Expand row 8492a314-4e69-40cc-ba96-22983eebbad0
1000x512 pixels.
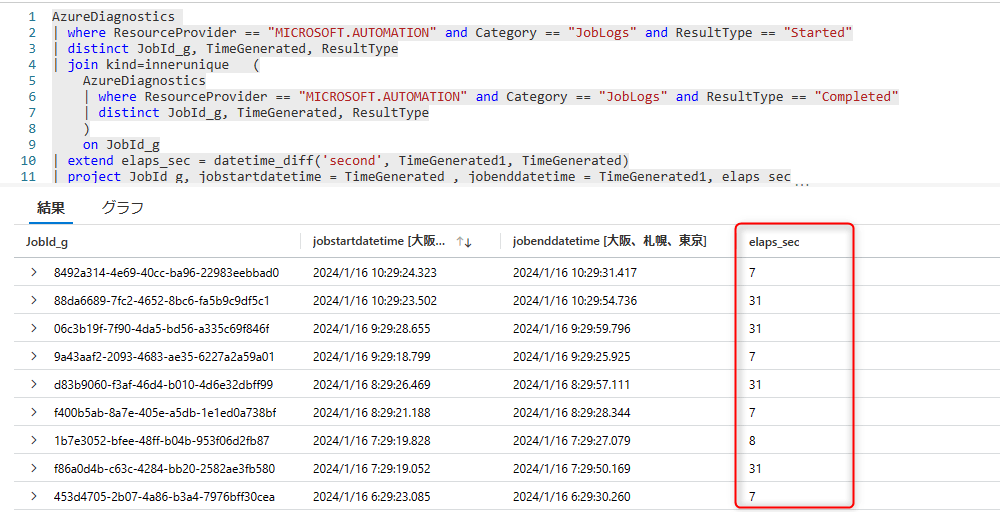click(34, 272)
